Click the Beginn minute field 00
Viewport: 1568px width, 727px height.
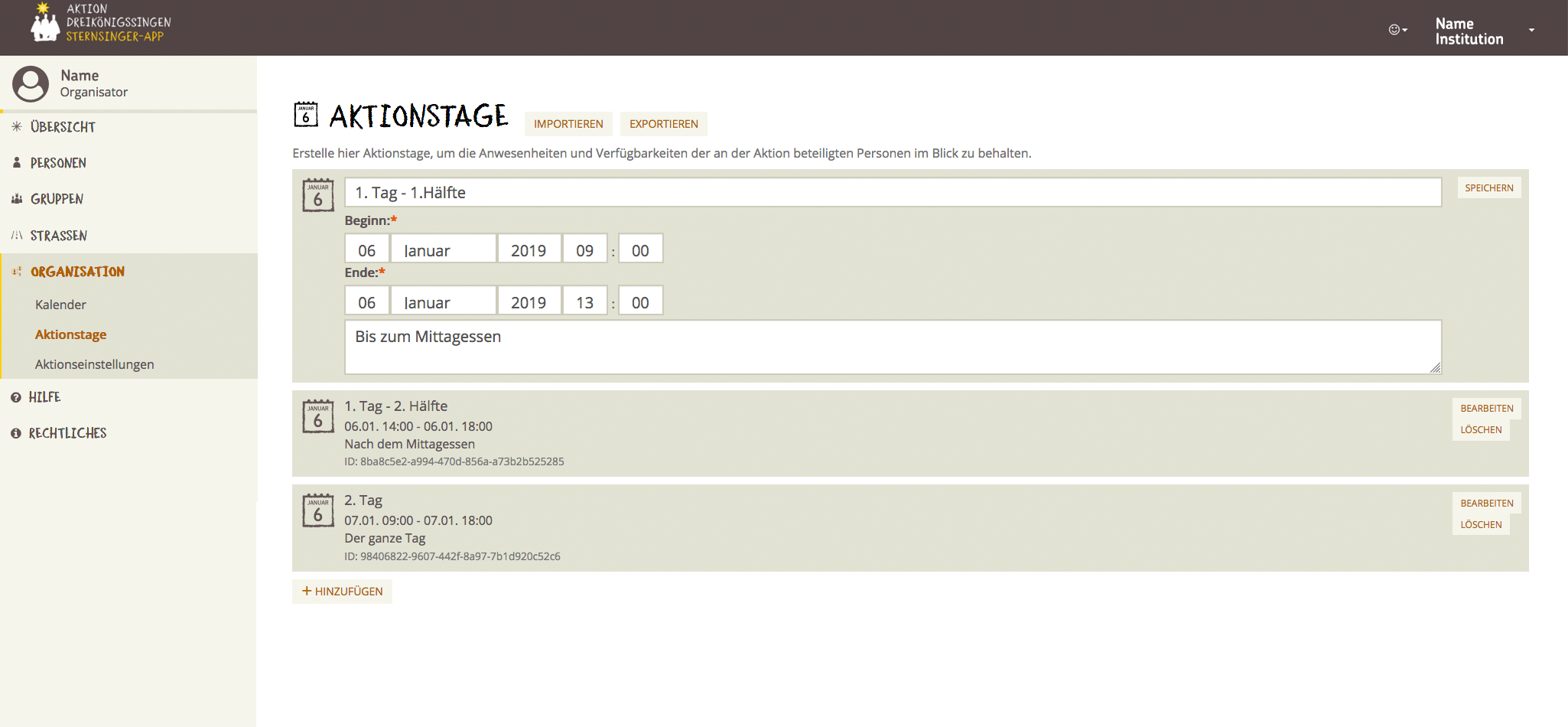(640, 249)
